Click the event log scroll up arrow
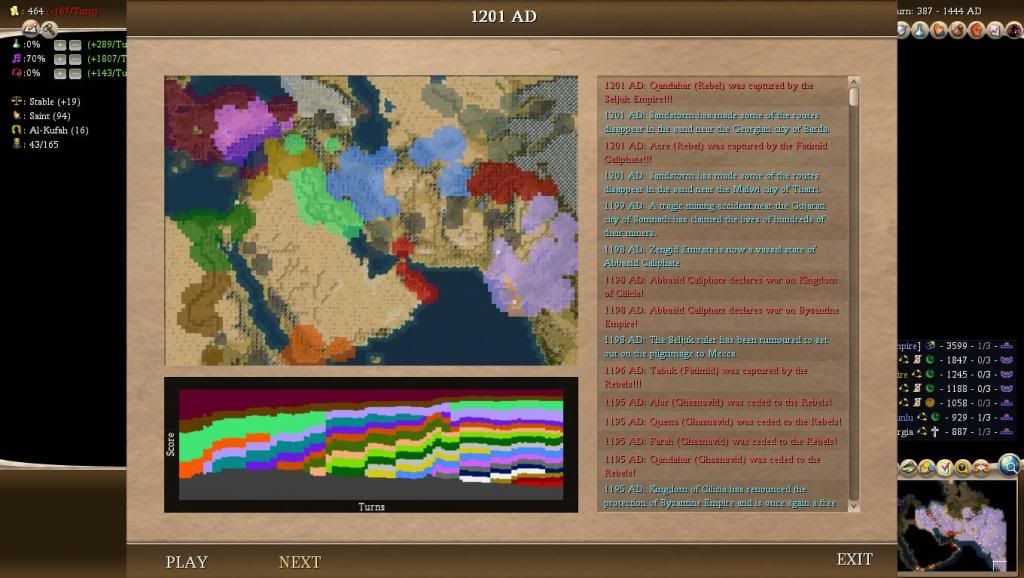1024x578 pixels. pyautogui.click(x=853, y=82)
